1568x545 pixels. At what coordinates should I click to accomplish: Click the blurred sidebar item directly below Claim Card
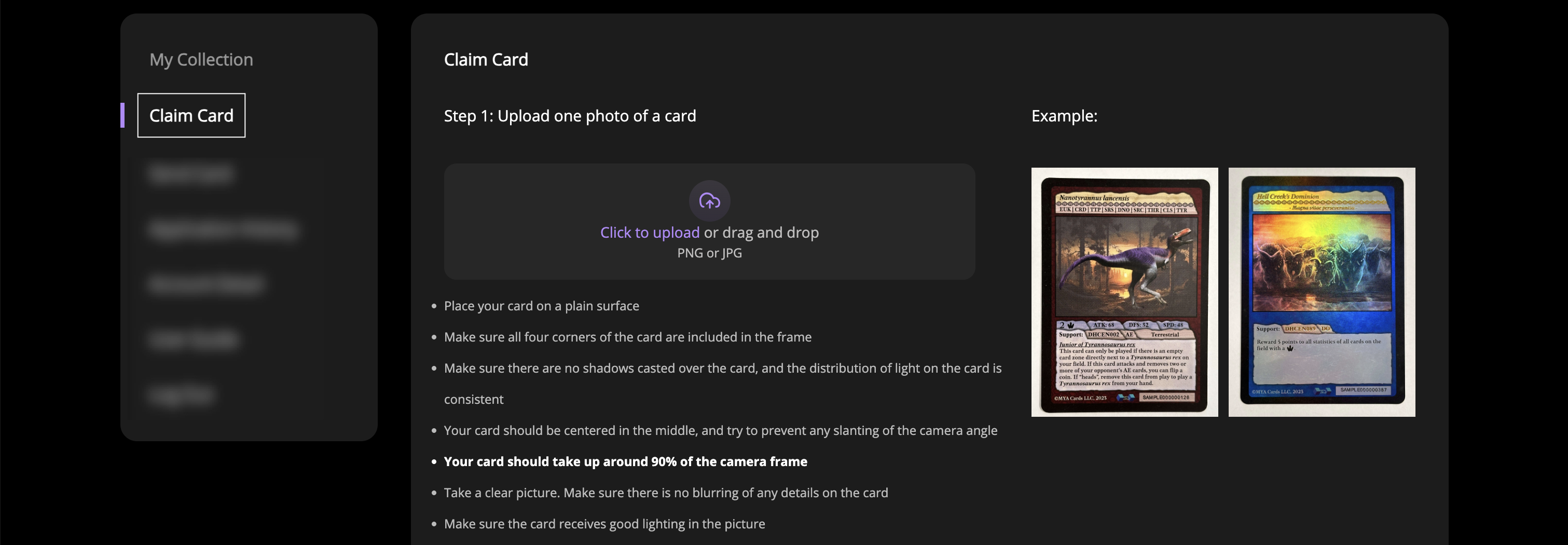coord(190,174)
